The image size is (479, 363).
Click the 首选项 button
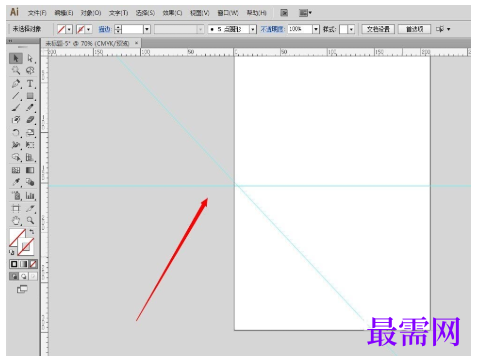click(415, 29)
